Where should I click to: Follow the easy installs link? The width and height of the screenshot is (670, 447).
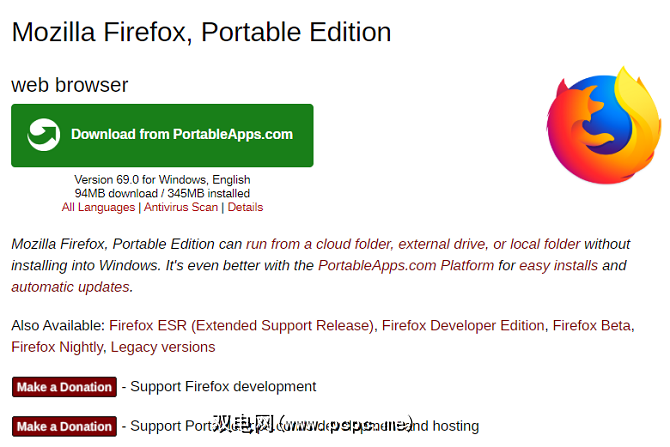point(558,265)
